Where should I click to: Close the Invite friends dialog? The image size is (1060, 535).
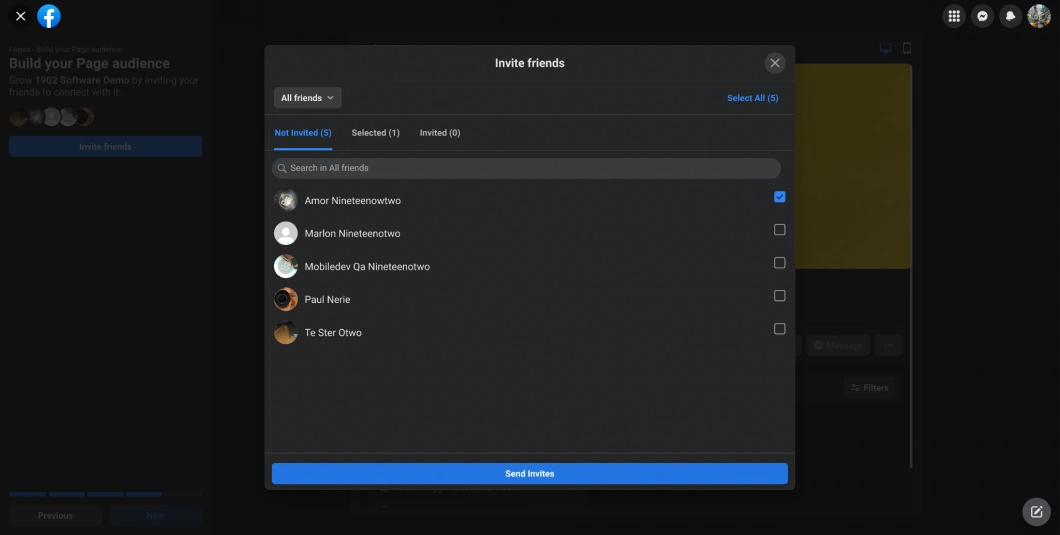point(775,63)
